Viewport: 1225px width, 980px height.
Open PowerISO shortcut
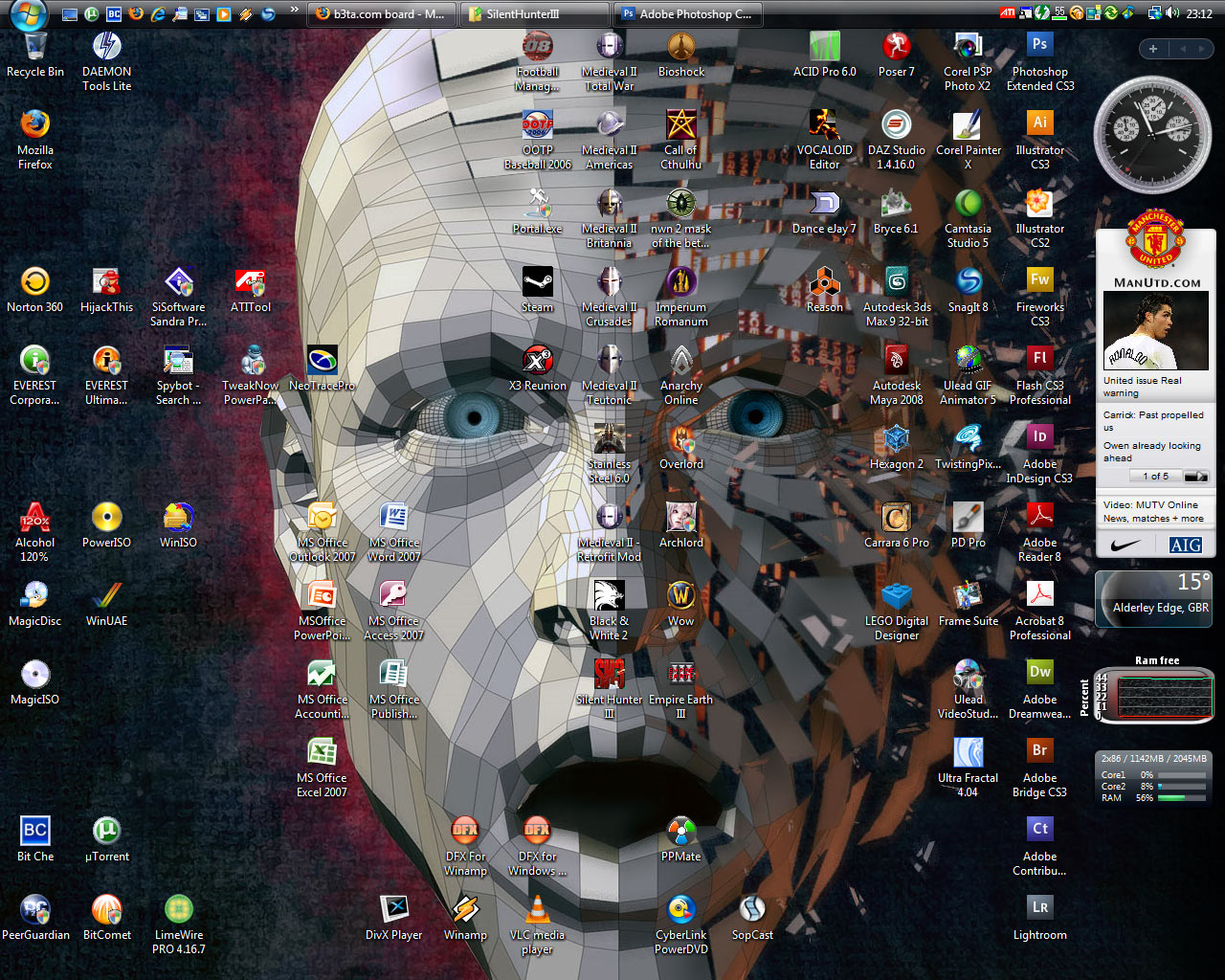pos(107,525)
